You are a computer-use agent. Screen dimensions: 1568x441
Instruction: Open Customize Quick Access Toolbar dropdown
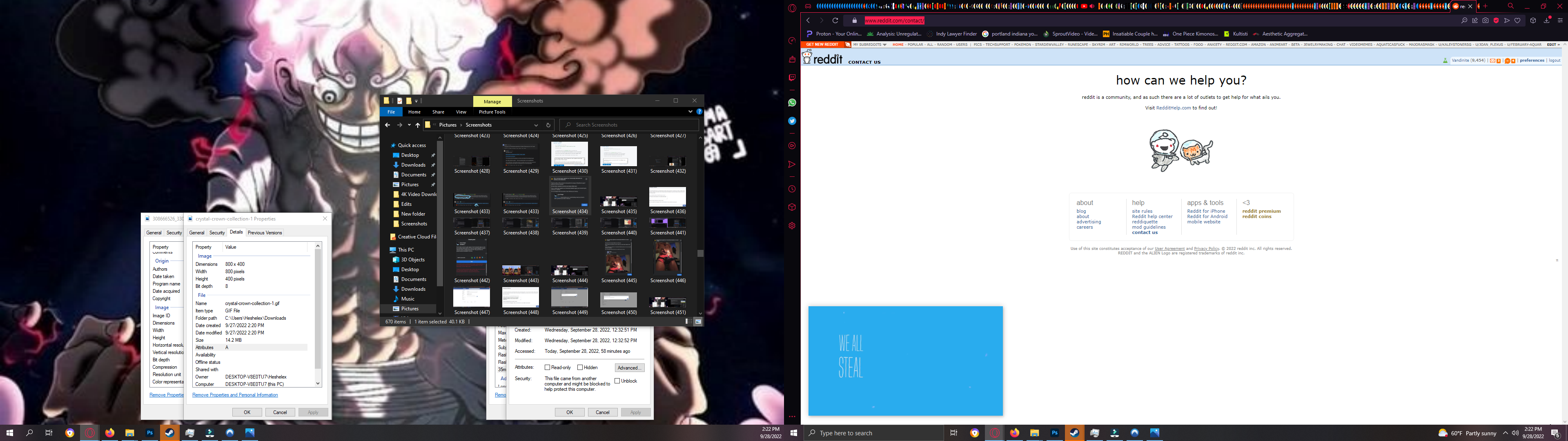coord(416,101)
